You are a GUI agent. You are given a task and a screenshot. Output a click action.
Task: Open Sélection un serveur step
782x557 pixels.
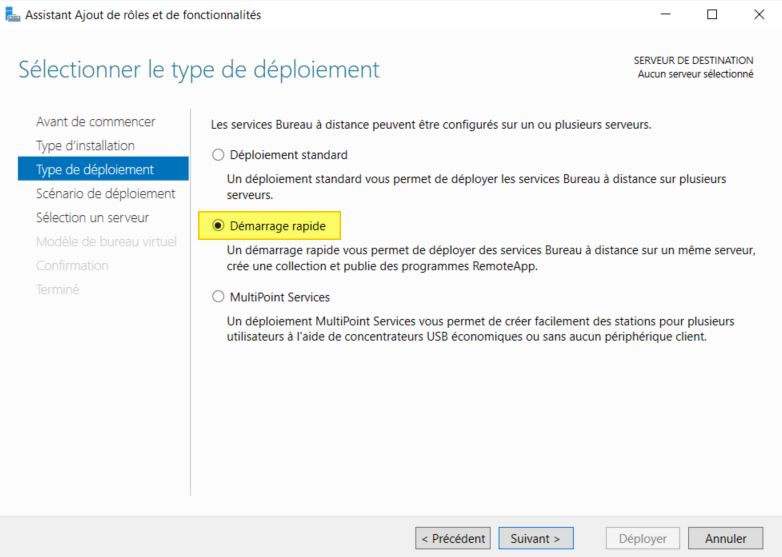click(x=92, y=218)
